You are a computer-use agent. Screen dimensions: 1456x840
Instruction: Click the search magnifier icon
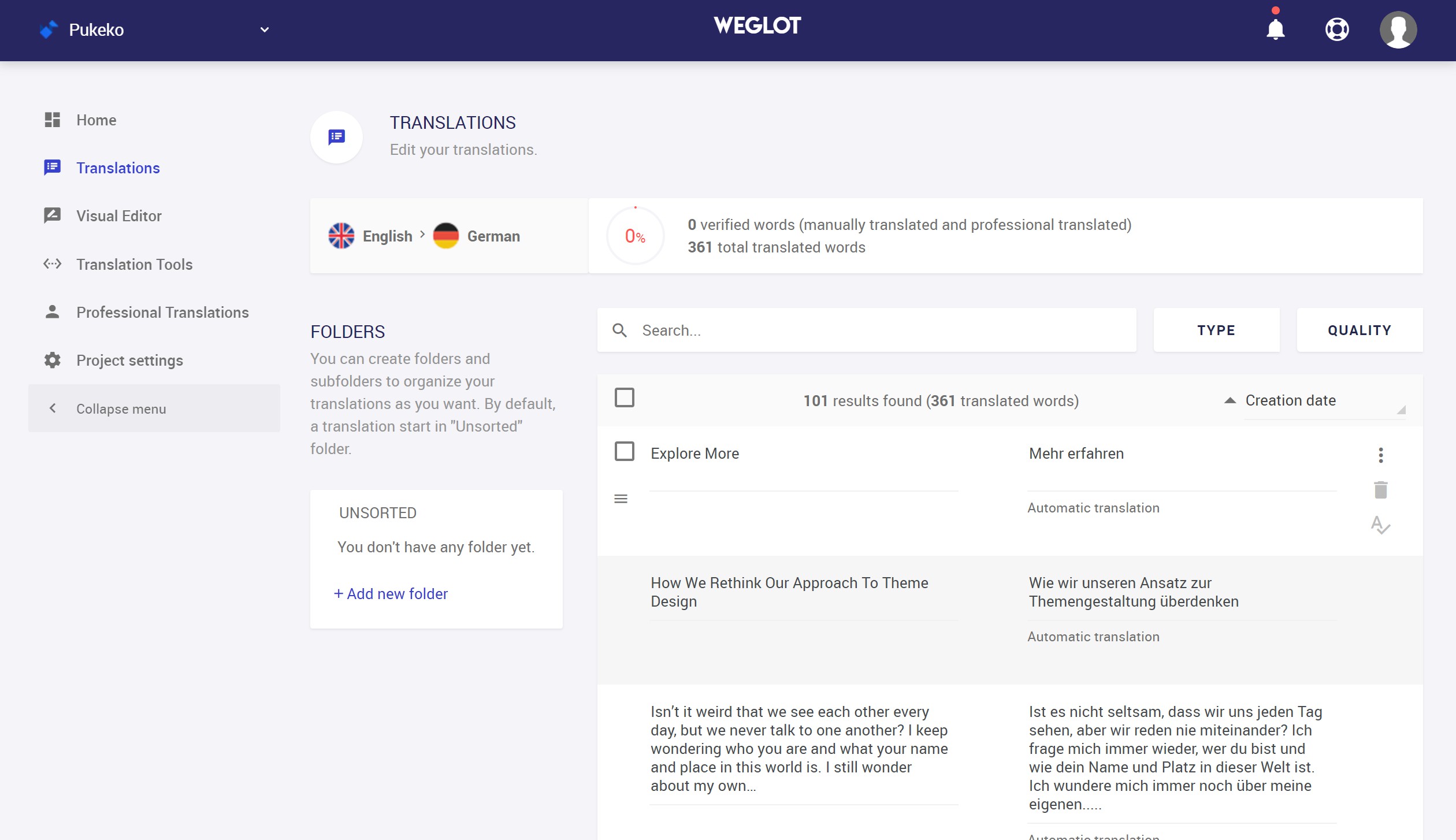tap(619, 330)
